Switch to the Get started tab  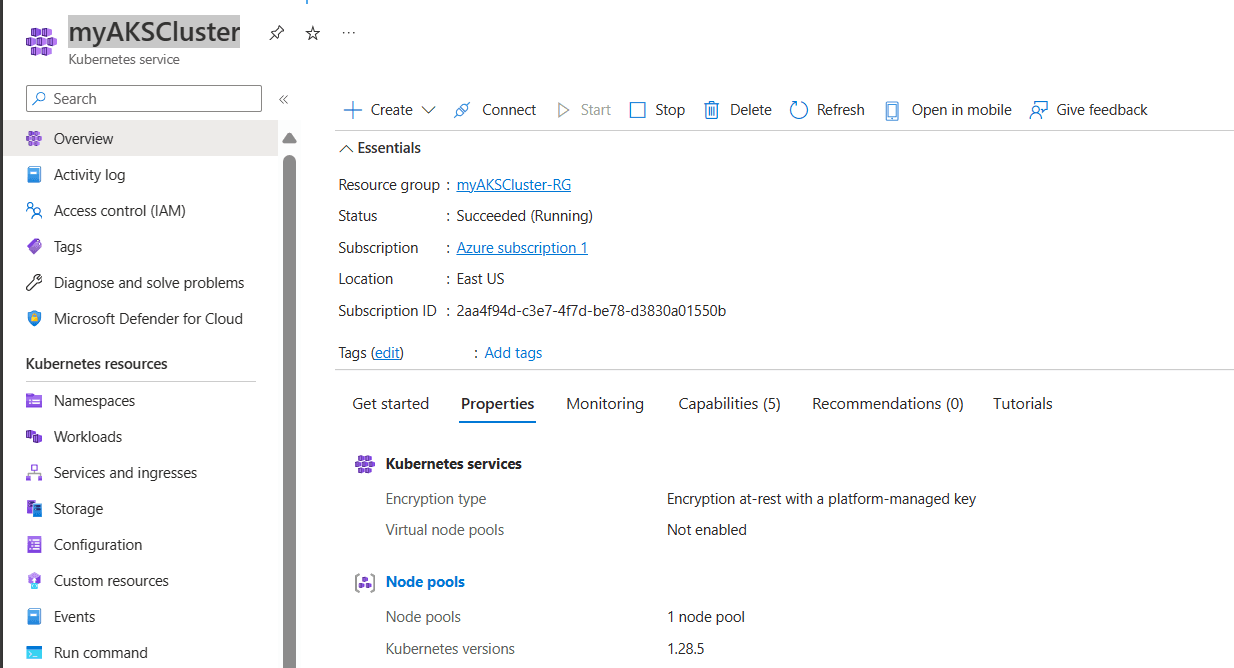click(x=391, y=404)
